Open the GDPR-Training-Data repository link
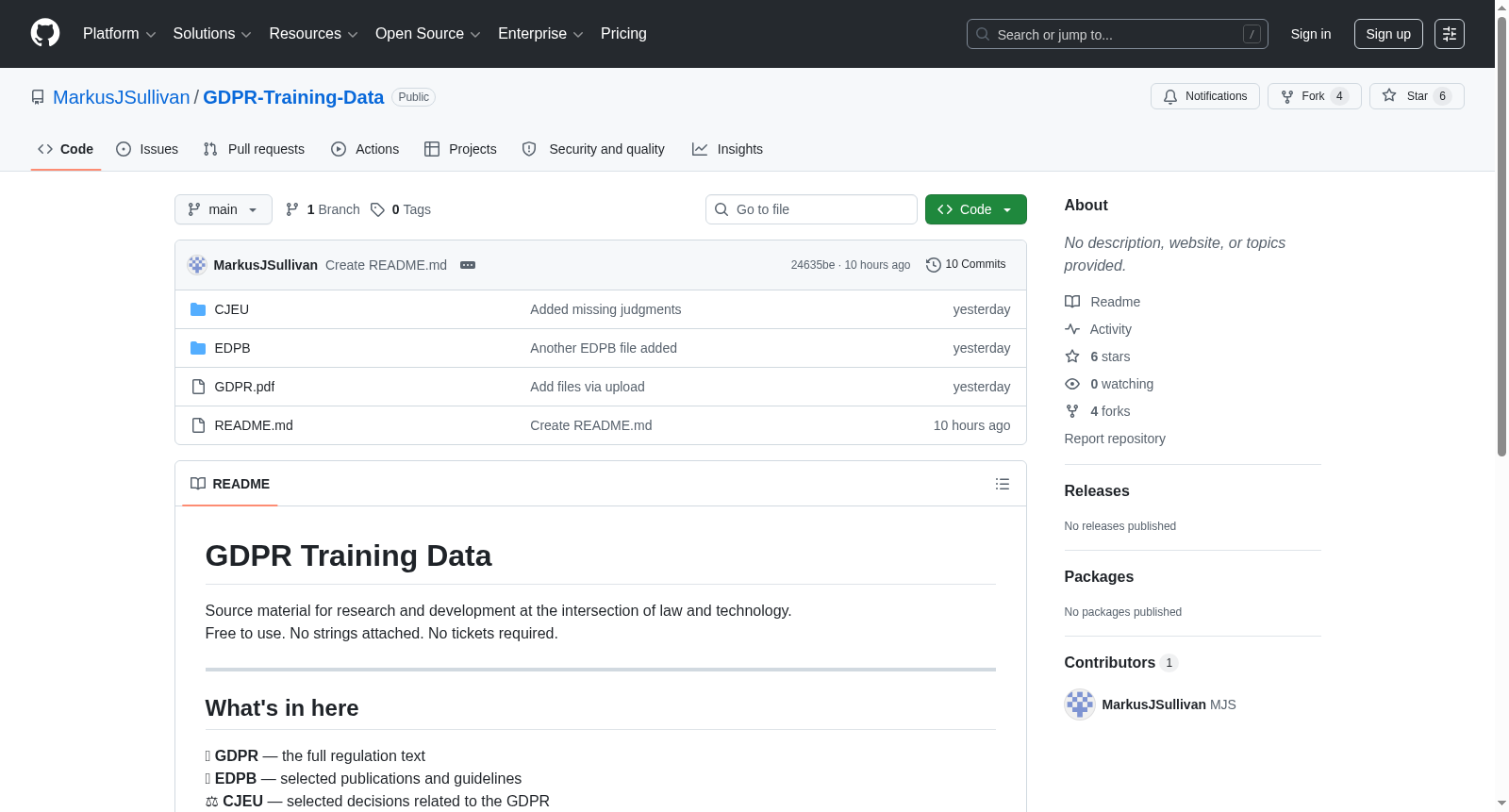The width and height of the screenshot is (1509, 812). [293, 97]
